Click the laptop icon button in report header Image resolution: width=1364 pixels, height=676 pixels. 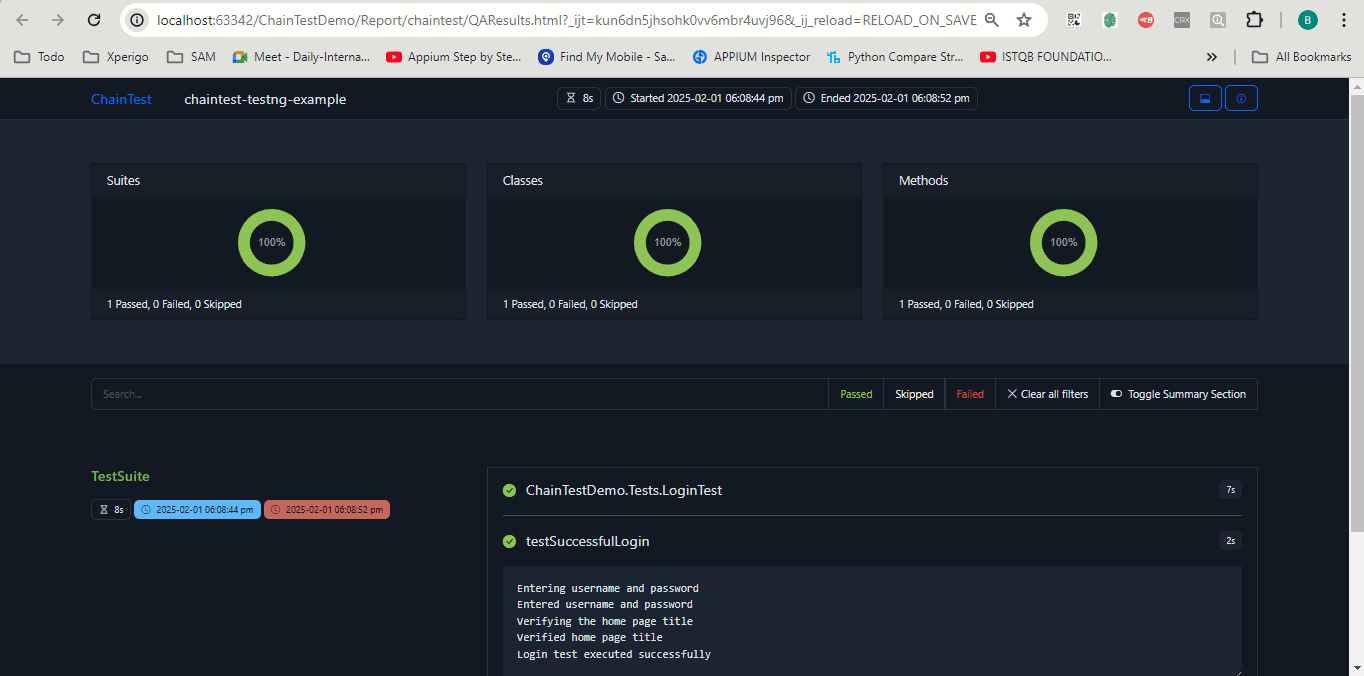[x=1205, y=98]
